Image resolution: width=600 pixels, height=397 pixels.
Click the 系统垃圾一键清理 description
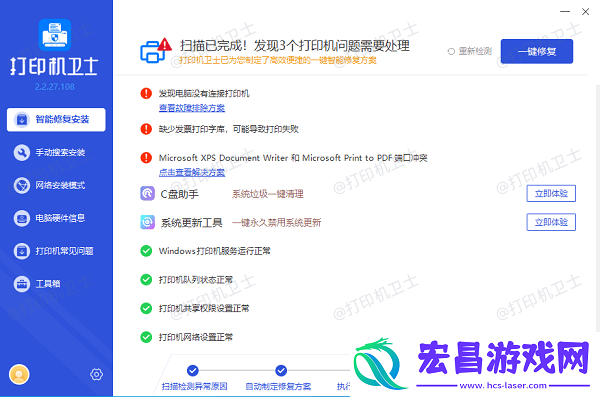pos(267,194)
